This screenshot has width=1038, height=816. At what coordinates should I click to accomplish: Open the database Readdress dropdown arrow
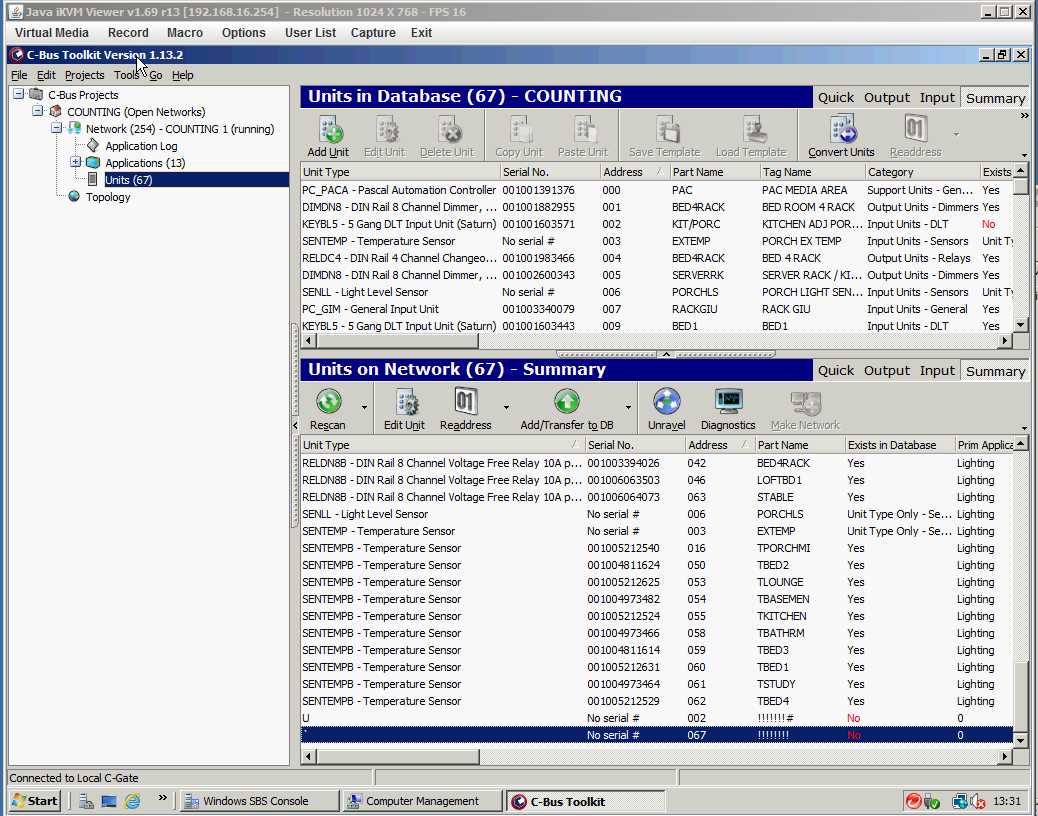point(957,134)
